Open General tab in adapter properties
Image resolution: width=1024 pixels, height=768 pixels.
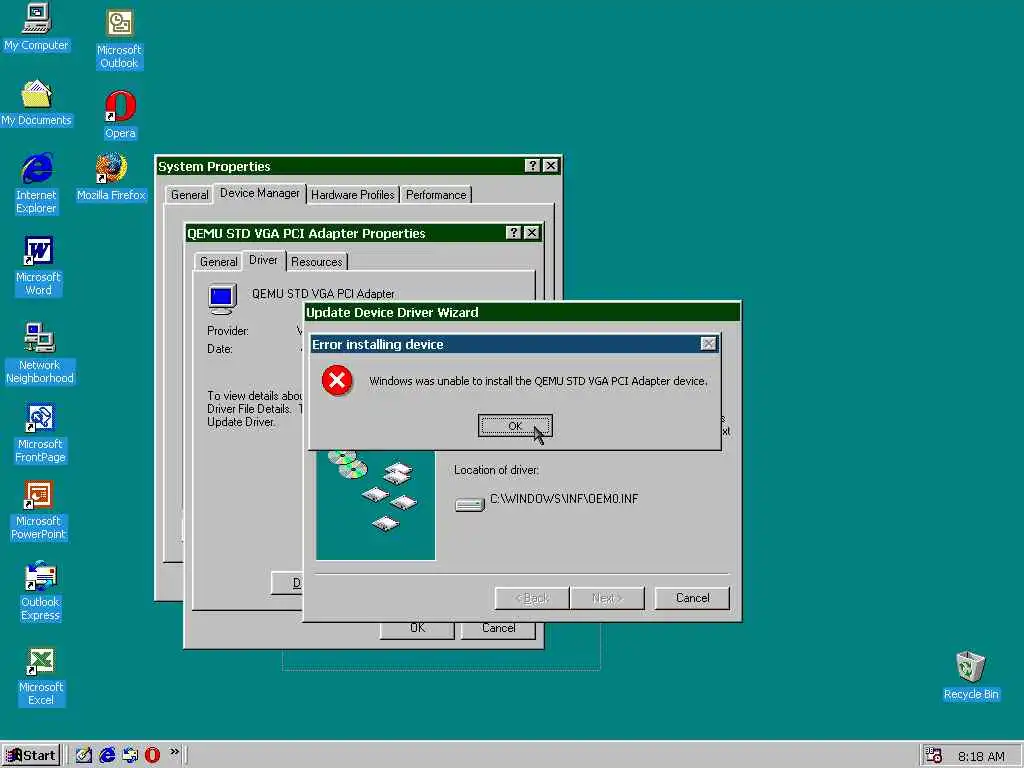point(218,261)
